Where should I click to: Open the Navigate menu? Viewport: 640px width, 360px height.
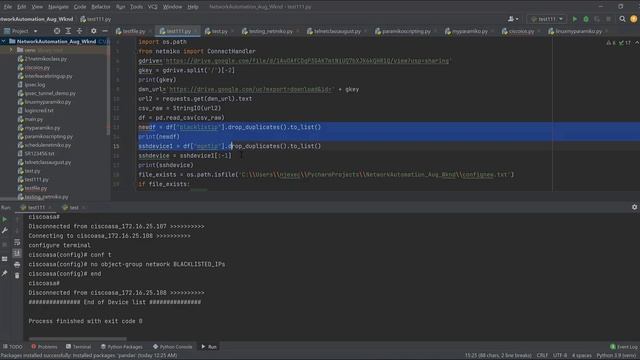[x=58, y=7]
